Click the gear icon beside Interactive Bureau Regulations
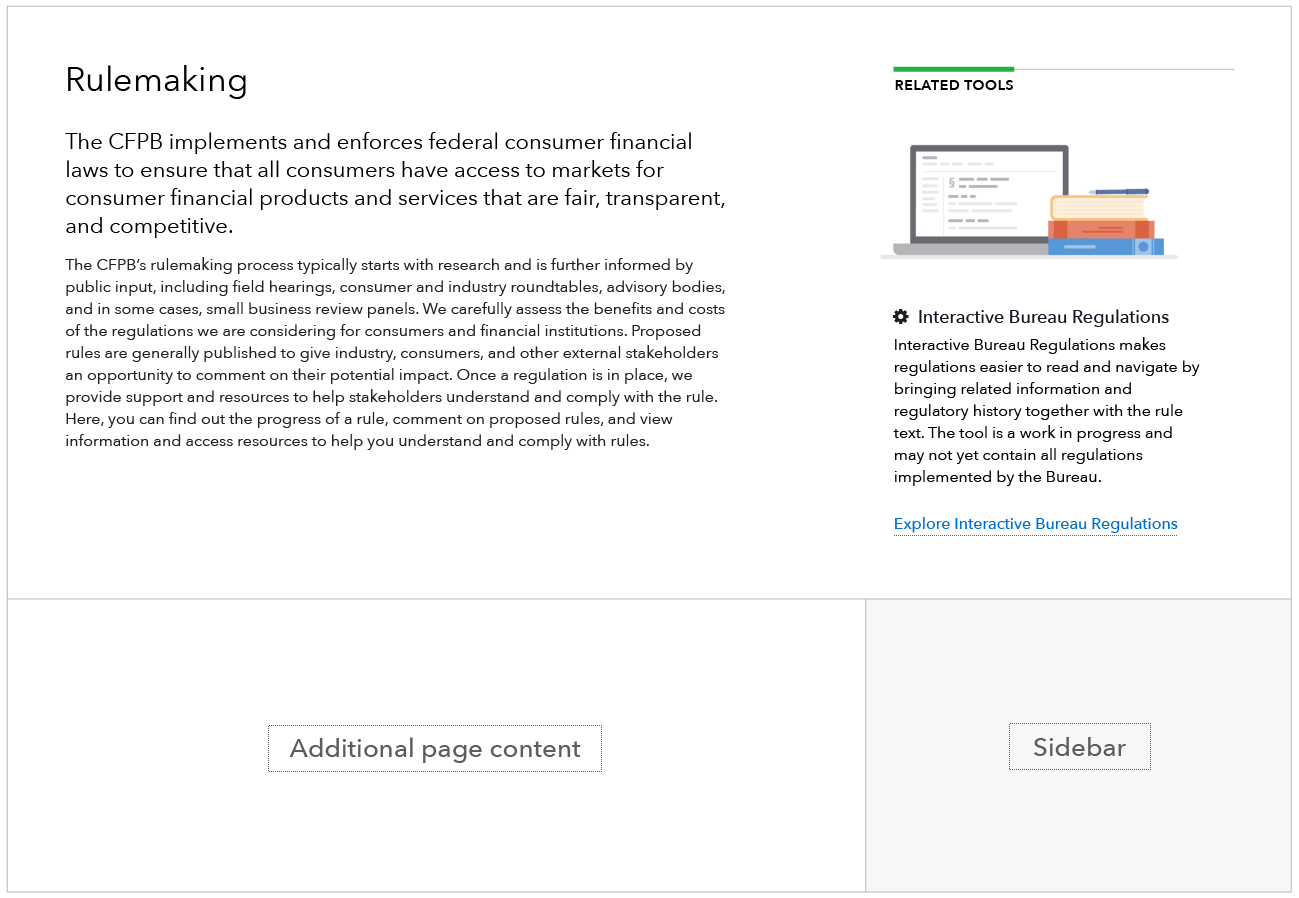The width and height of the screenshot is (1299, 898). (901, 317)
